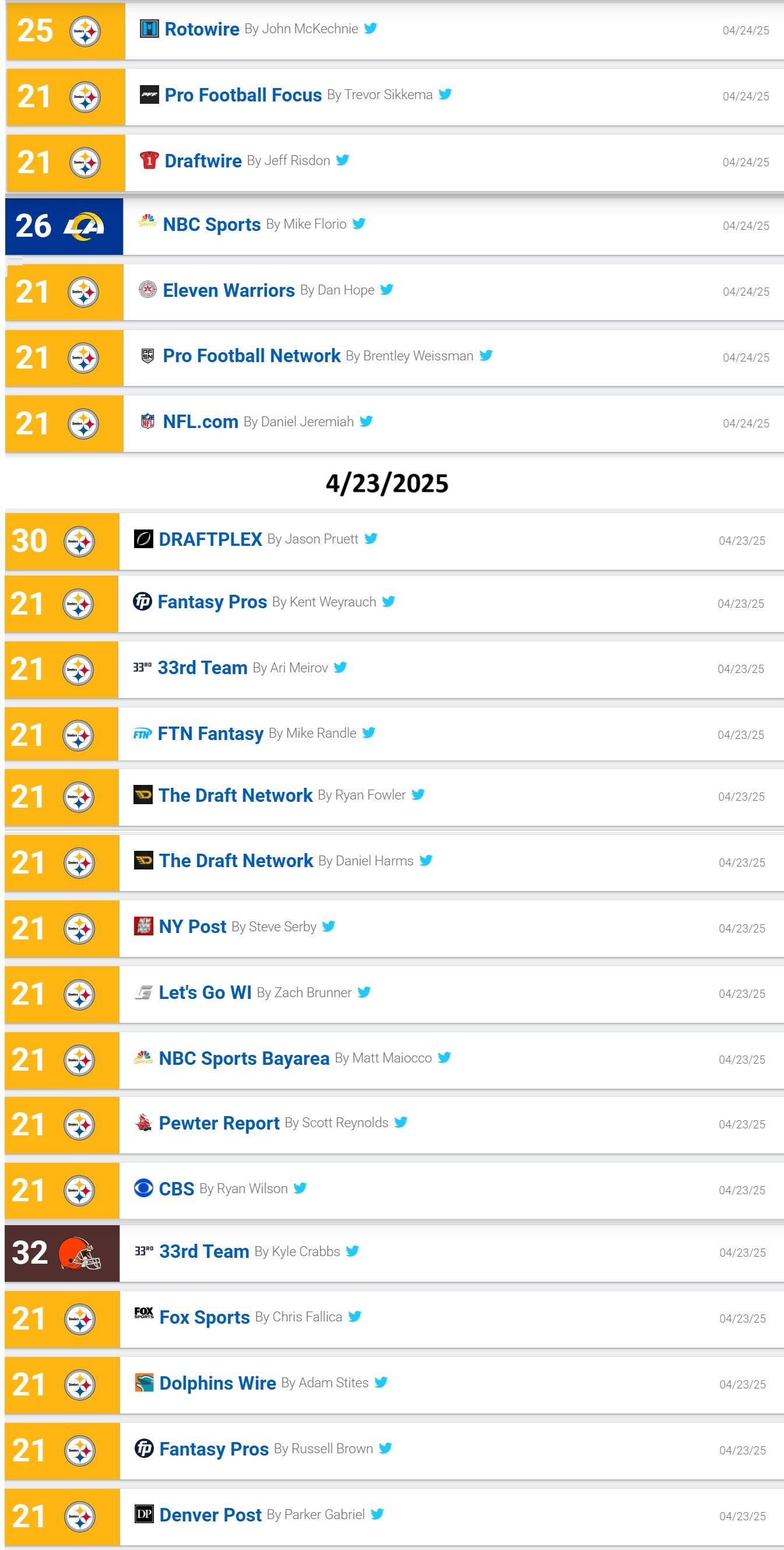Open the Pewter Report link

pos(219,1123)
